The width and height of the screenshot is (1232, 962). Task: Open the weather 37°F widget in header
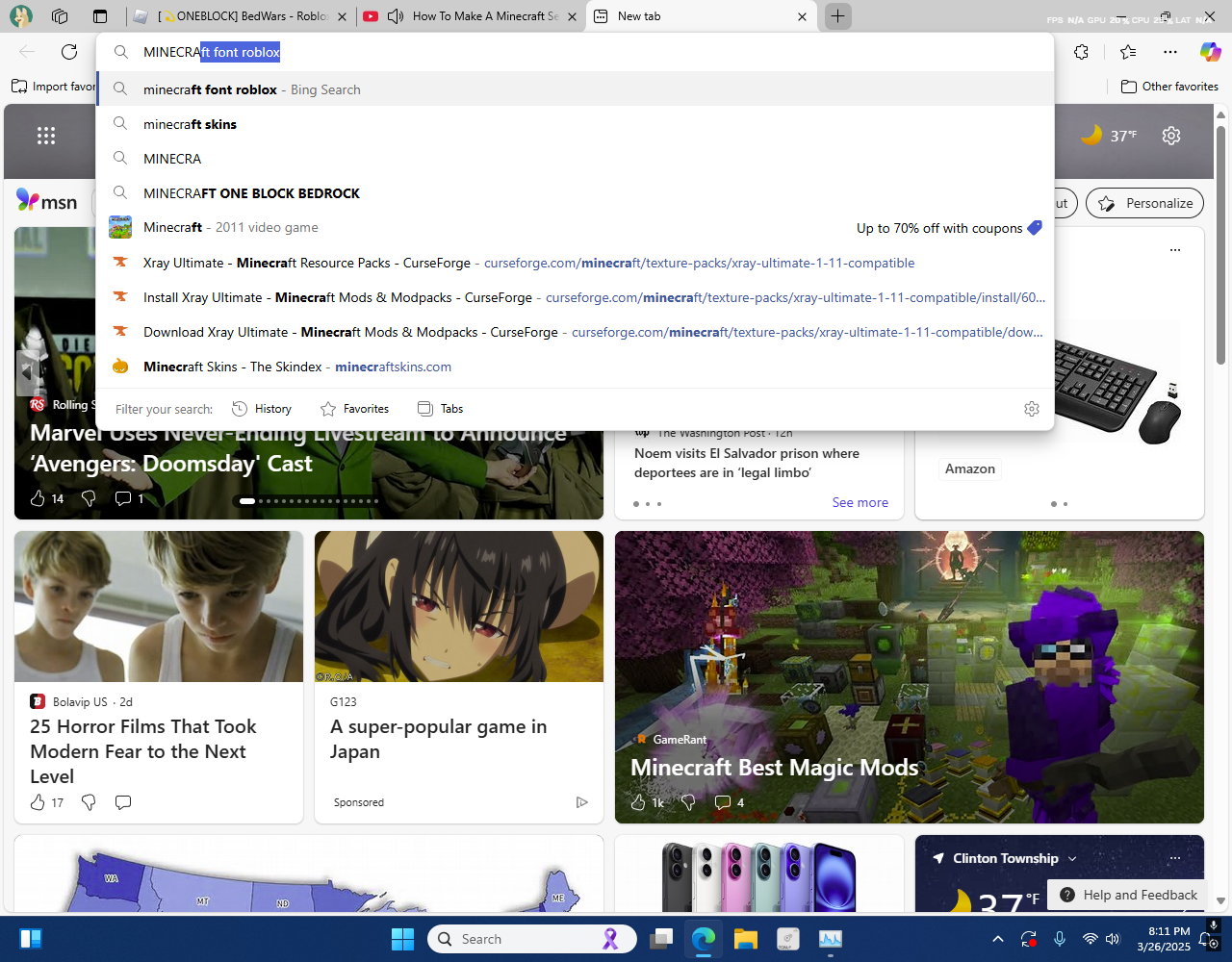1109,136
